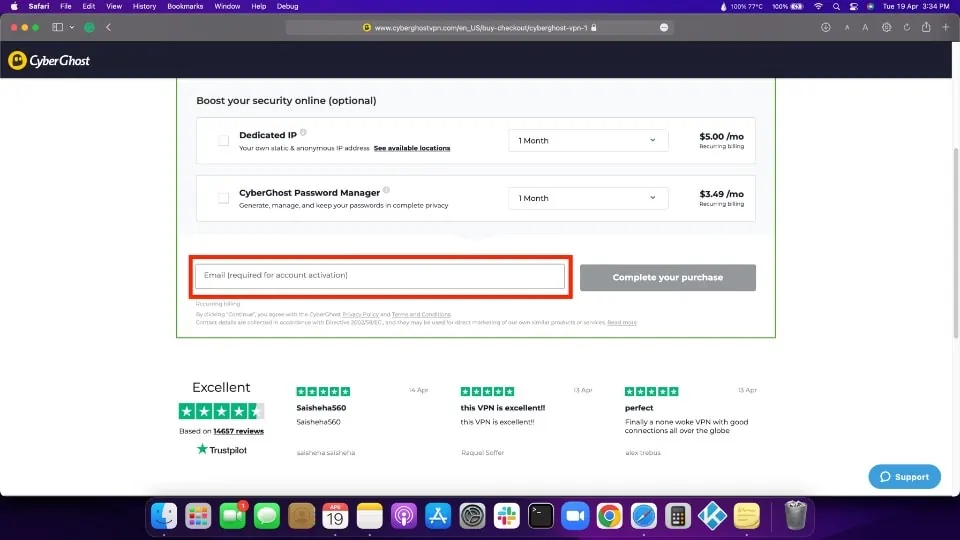Open App Store from the dock
This screenshot has width=960, height=540.
point(438,516)
